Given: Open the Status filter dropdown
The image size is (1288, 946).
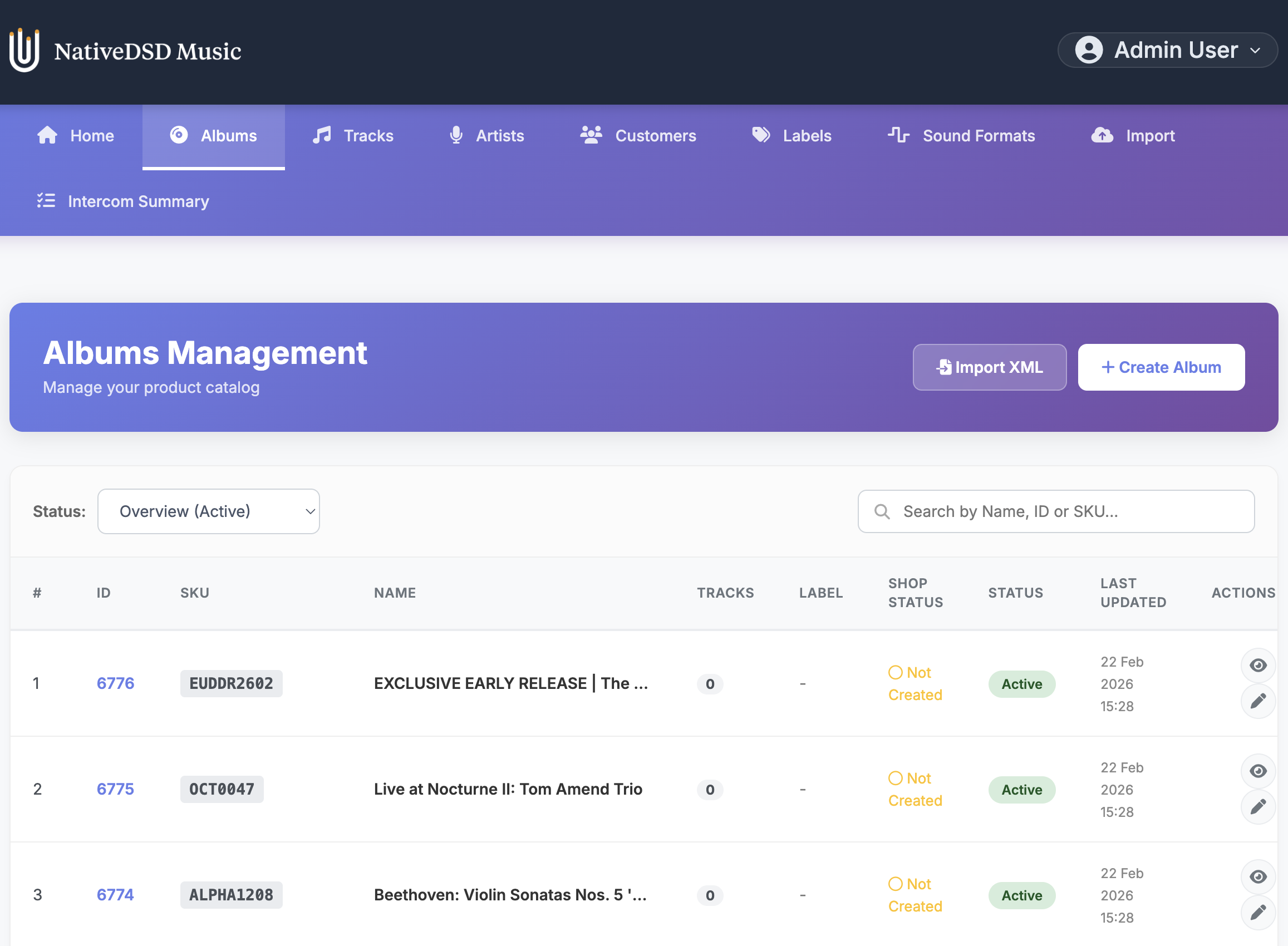Looking at the screenshot, I should click(x=209, y=511).
